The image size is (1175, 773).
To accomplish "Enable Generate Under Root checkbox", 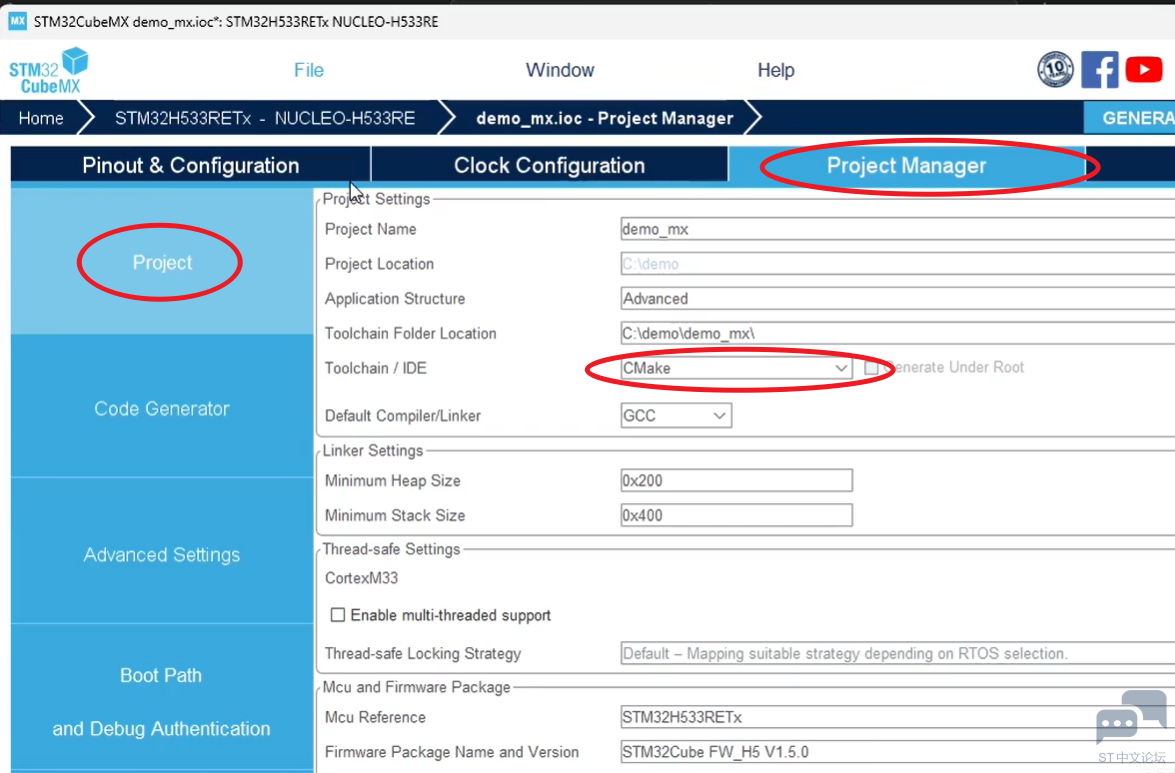I will (871, 368).
